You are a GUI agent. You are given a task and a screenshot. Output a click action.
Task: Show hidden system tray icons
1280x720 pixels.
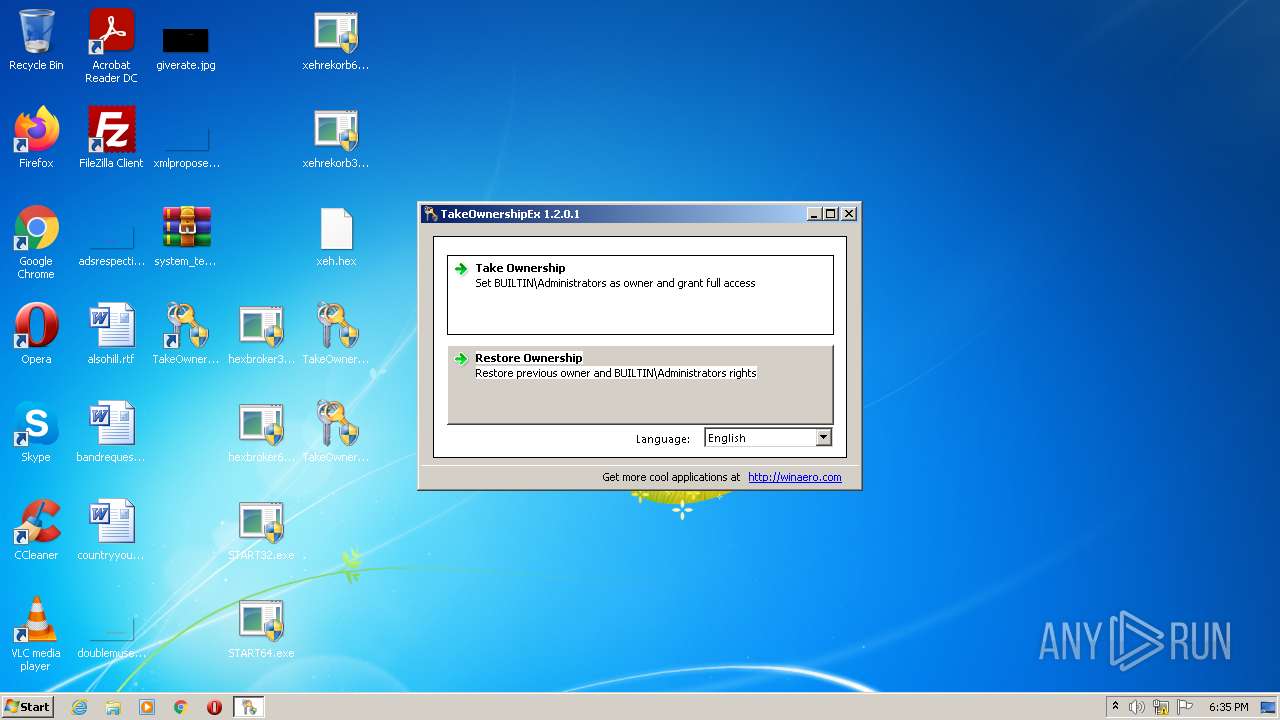tap(1116, 707)
